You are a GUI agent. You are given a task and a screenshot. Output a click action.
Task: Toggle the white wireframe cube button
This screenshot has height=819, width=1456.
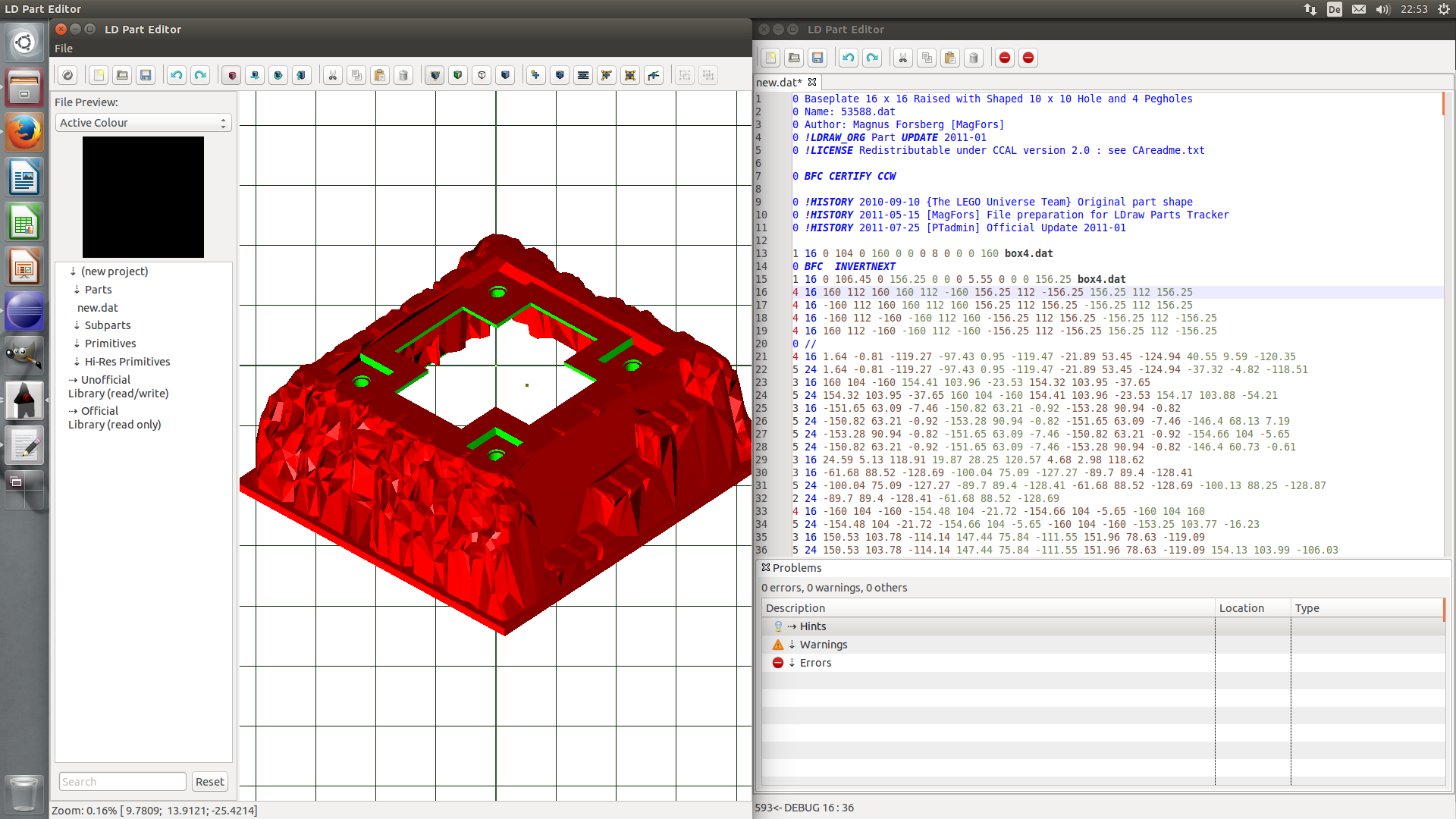[482, 75]
